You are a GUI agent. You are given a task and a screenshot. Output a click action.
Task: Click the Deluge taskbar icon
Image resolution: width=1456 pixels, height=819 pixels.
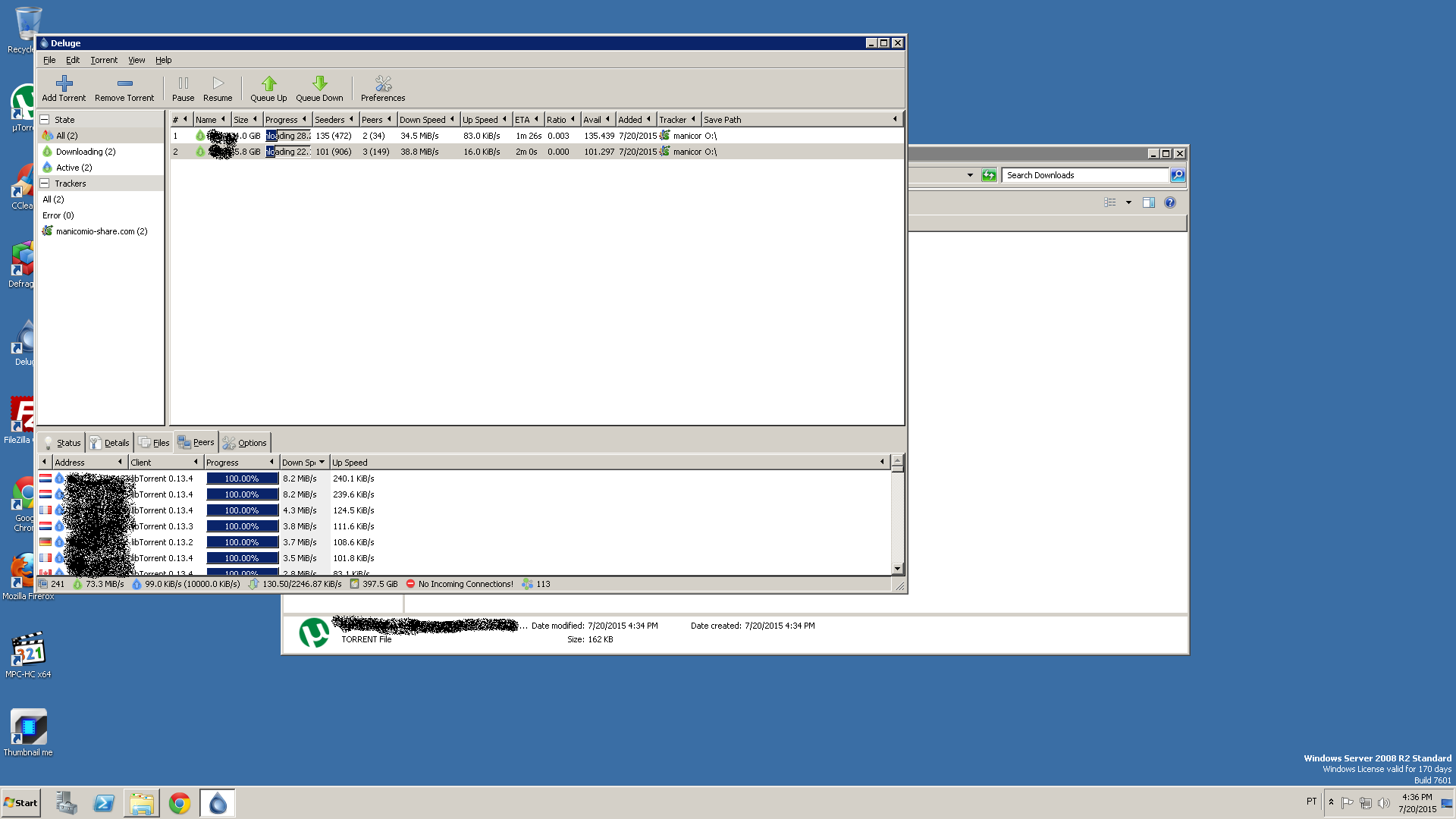pyautogui.click(x=218, y=803)
